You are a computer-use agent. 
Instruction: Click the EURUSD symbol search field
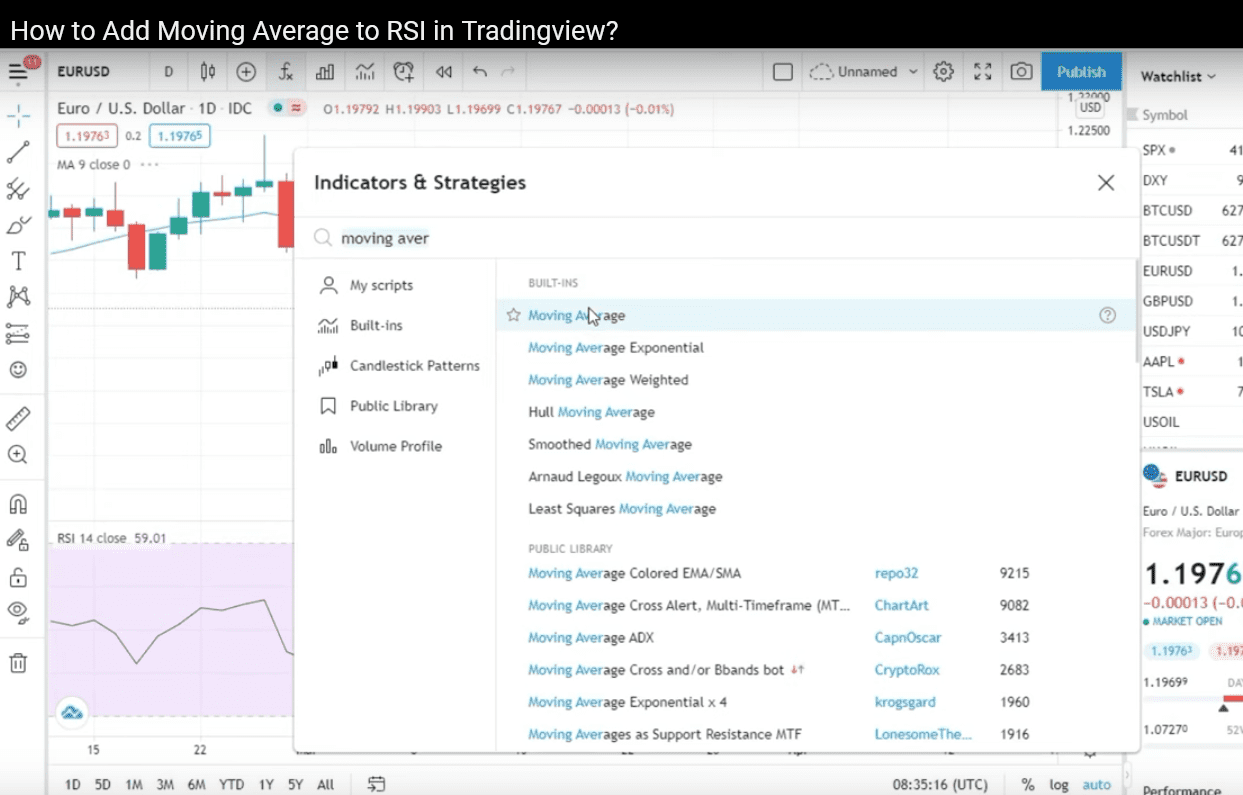click(84, 72)
